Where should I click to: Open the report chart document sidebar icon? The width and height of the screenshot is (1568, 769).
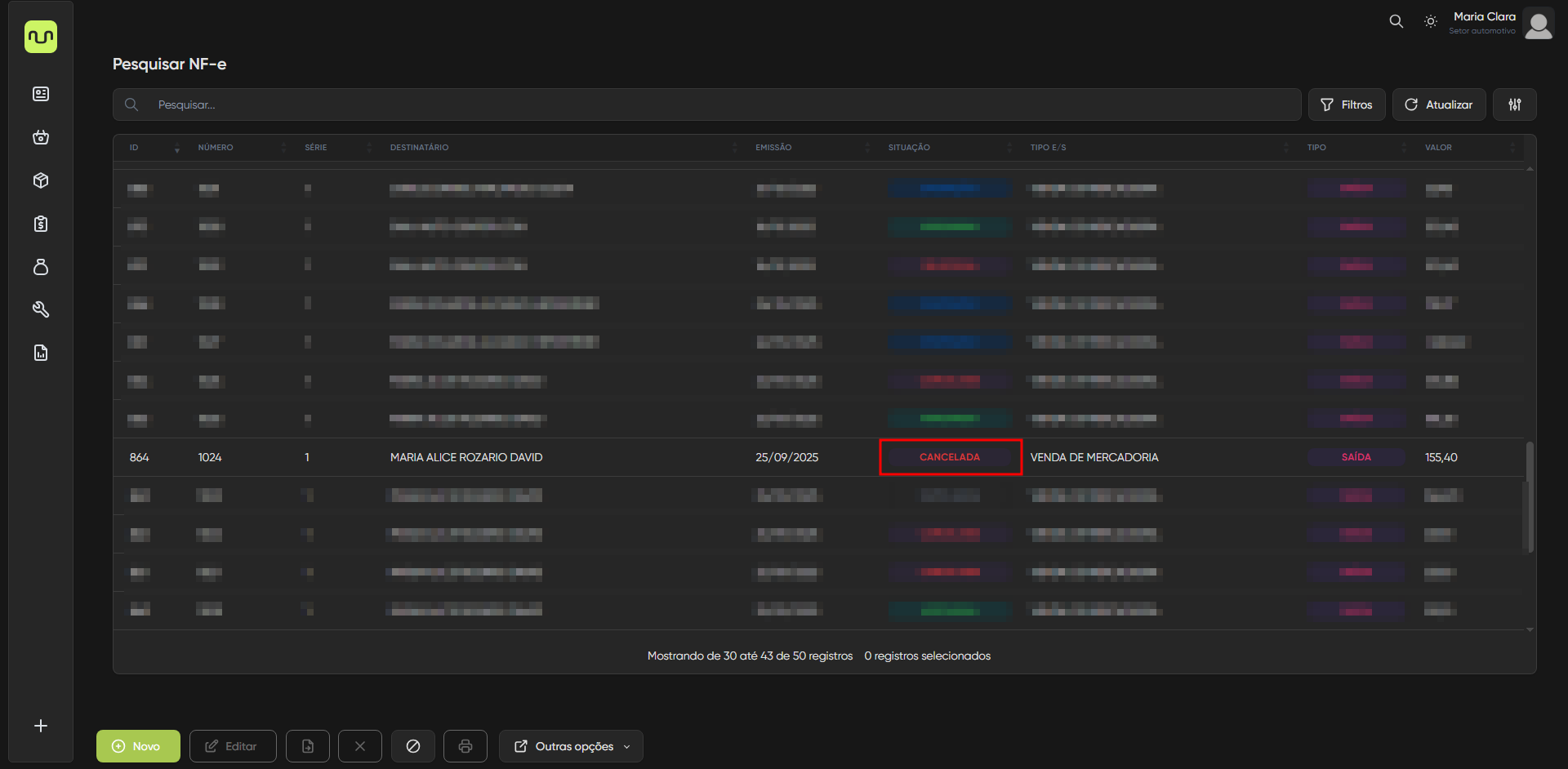41,353
